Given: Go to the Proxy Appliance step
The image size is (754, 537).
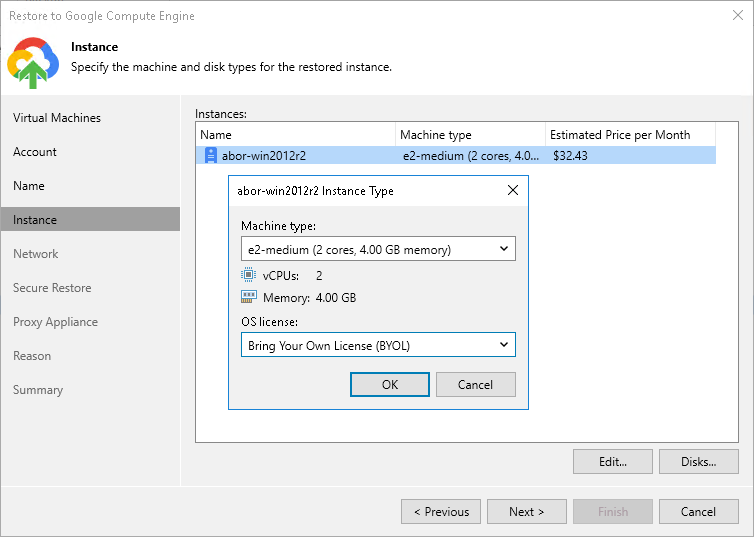Looking at the screenshot, I should coord(55,322).
